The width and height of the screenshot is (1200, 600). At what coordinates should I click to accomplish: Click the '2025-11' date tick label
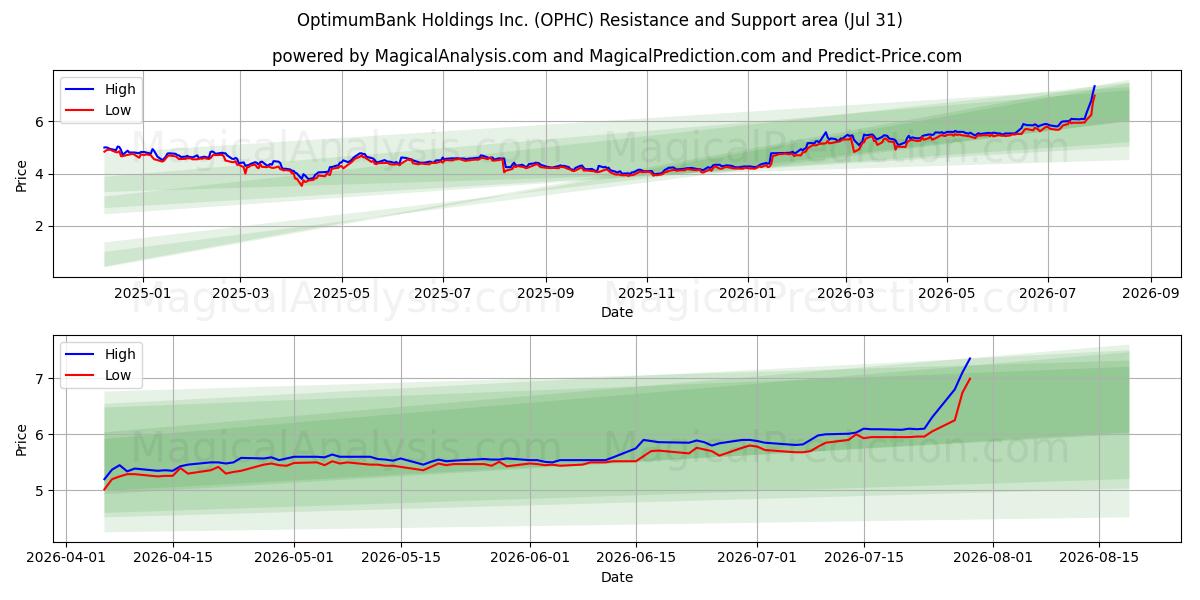tap(647, 295)
